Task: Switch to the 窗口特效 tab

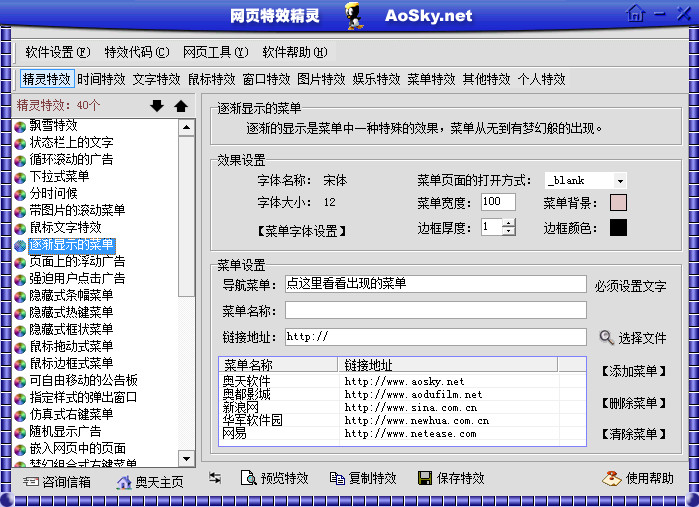Action: [266, 79]
